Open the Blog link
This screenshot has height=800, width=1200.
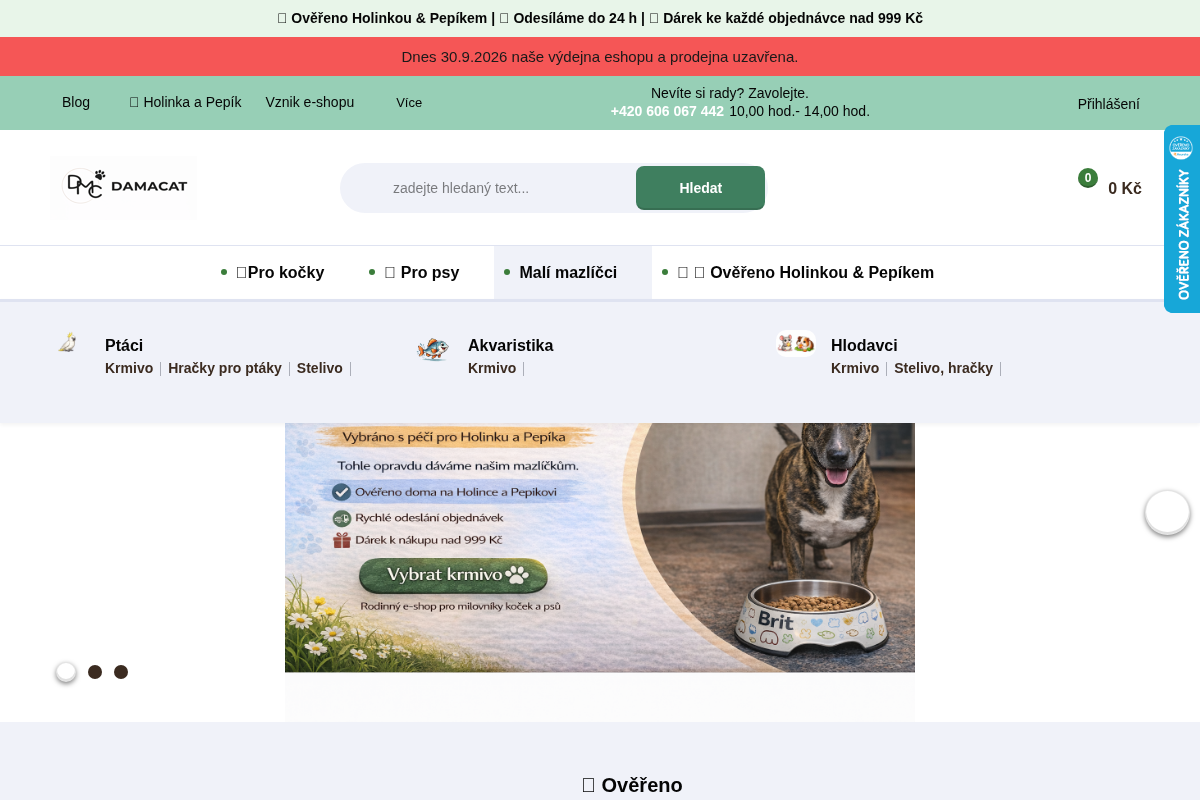tap(76, 102)
